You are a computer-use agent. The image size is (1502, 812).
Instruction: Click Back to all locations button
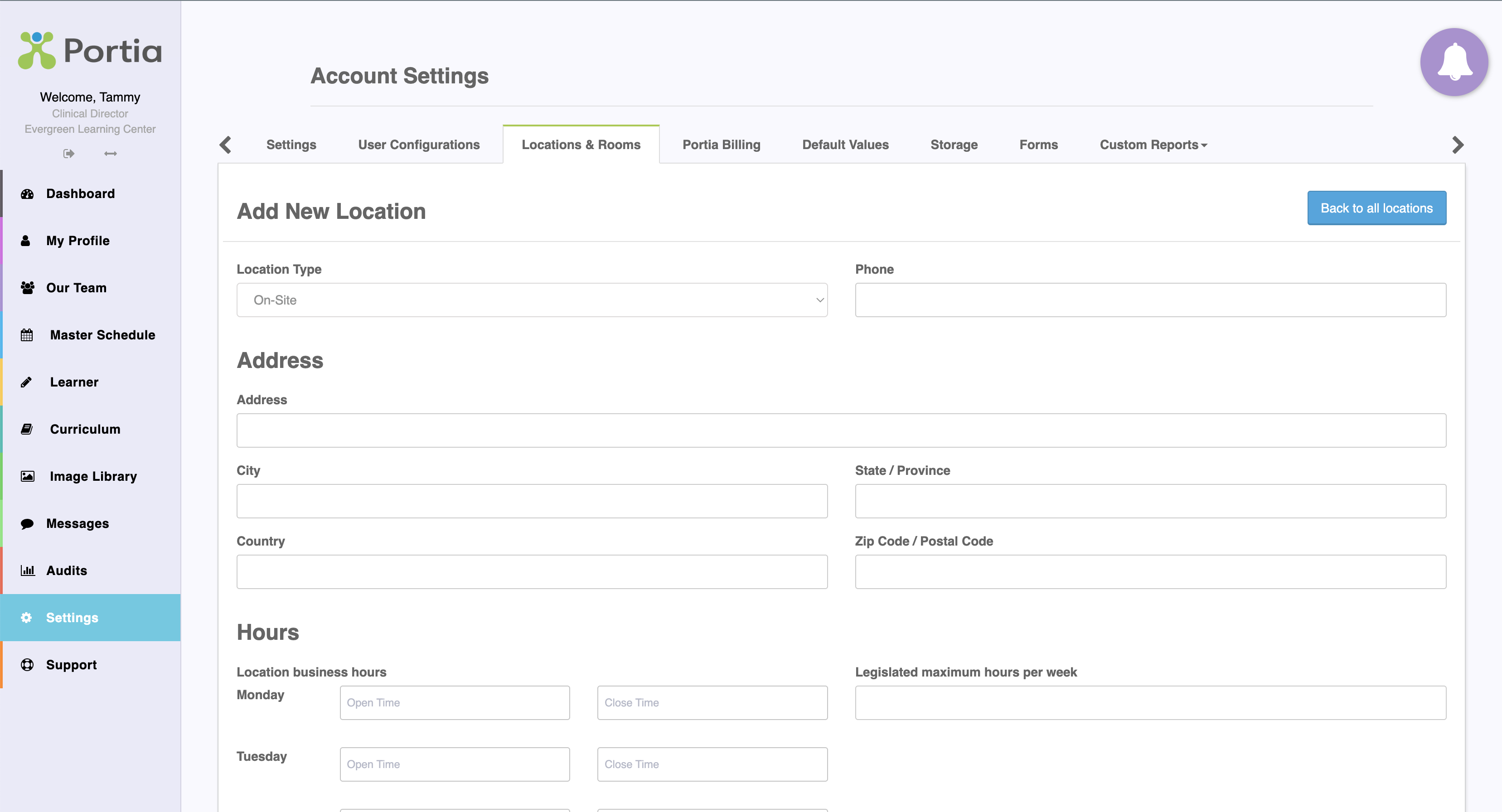[x=1376, y=208]
